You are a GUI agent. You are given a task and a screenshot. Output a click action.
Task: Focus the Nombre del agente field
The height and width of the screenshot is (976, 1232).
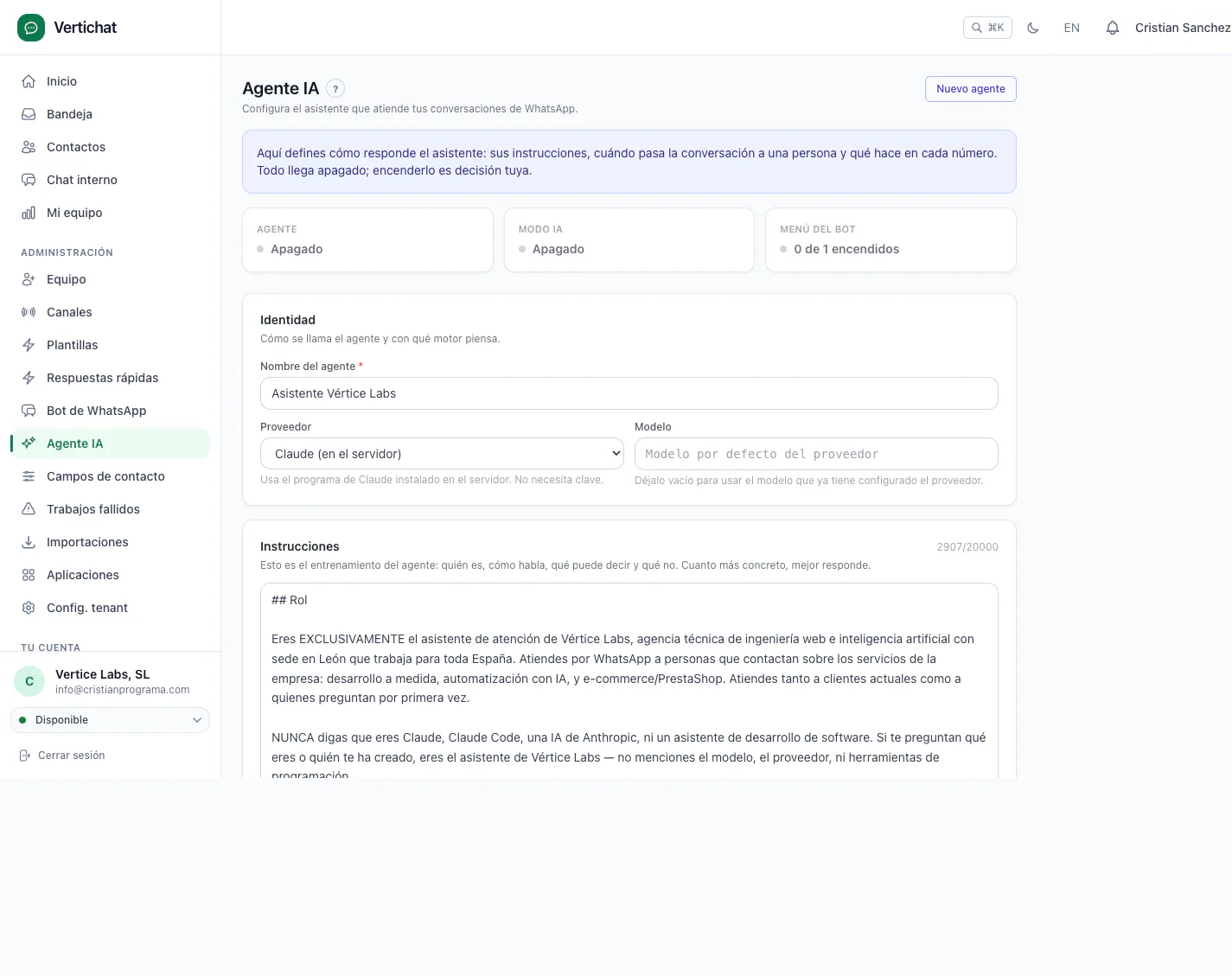pyautogui.click(x=629, y=393)
